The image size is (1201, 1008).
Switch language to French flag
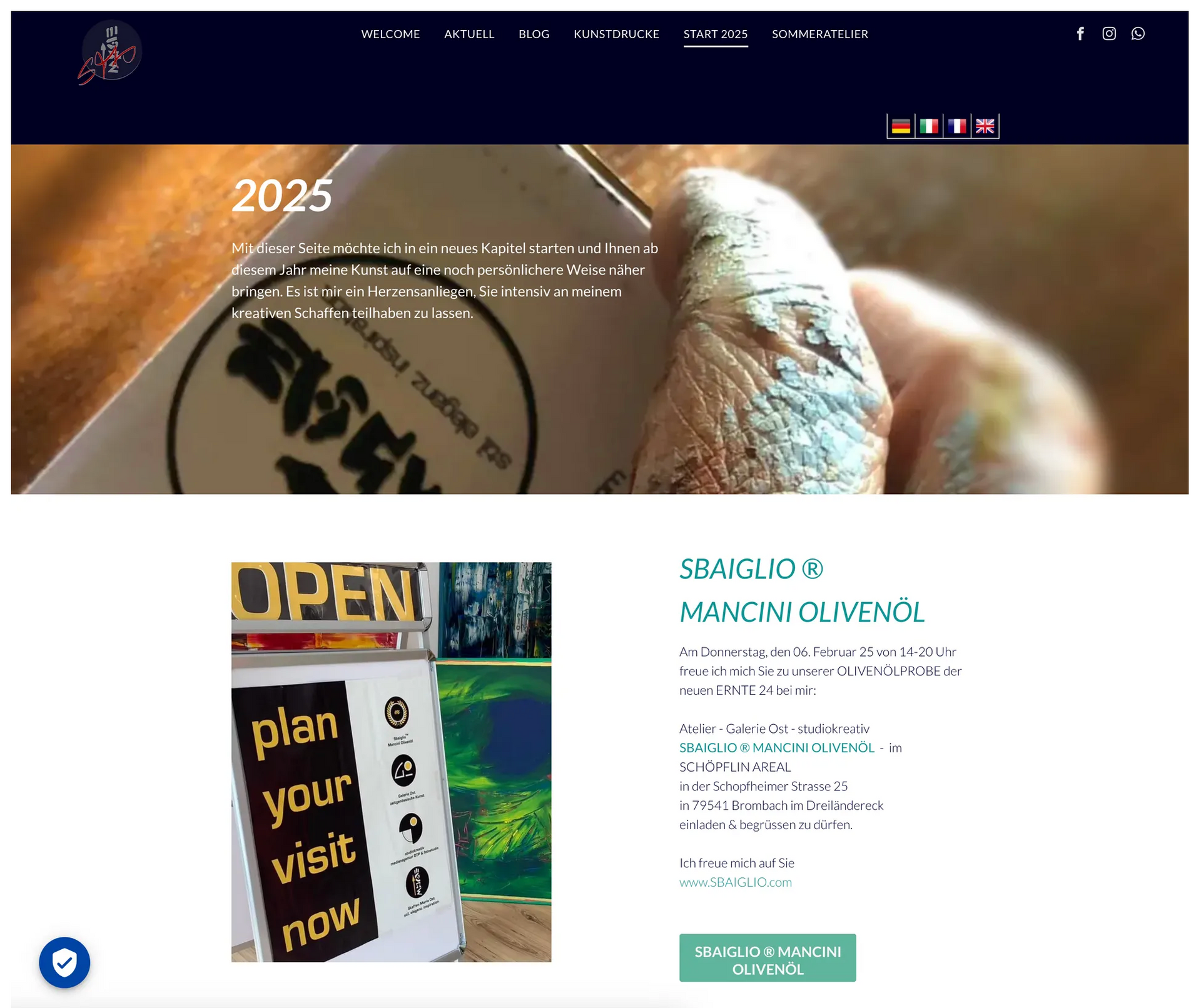pos(957,126)
